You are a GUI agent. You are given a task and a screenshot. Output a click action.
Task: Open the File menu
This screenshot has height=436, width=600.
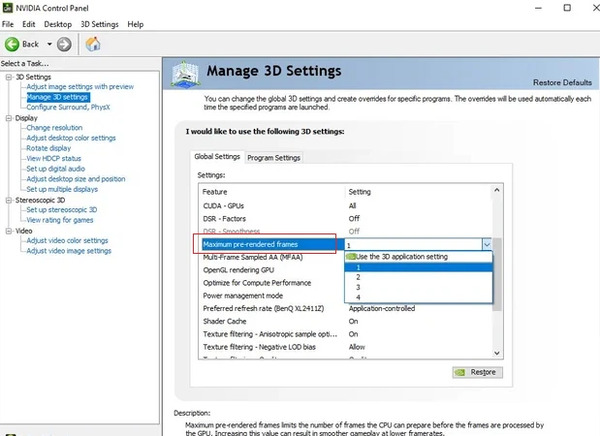pos(8,24)
